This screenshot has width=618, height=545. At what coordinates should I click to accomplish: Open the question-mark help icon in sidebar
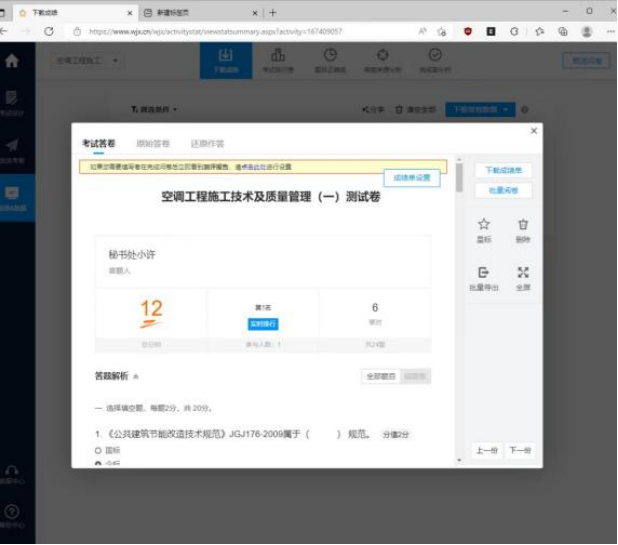click(11, 512)
